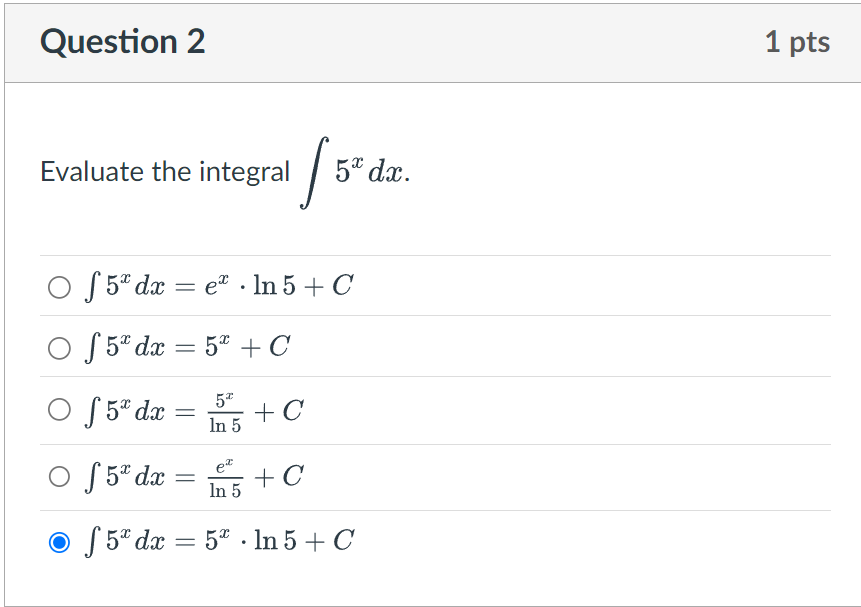Select the second answer's radio circle
Screen dimensions: 861x607
coord(58,348)
